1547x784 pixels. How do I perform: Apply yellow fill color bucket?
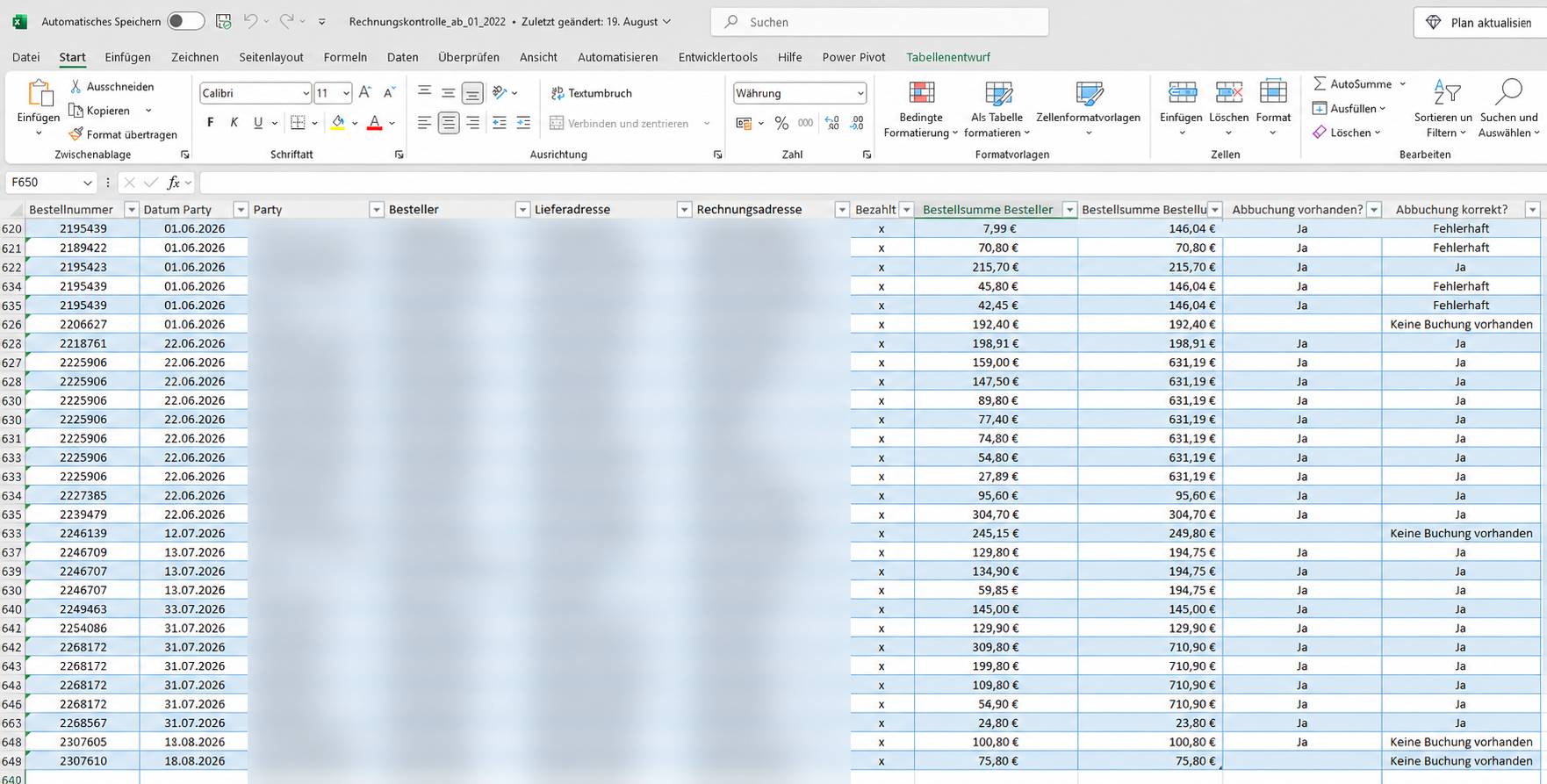[x=337, y=123]
